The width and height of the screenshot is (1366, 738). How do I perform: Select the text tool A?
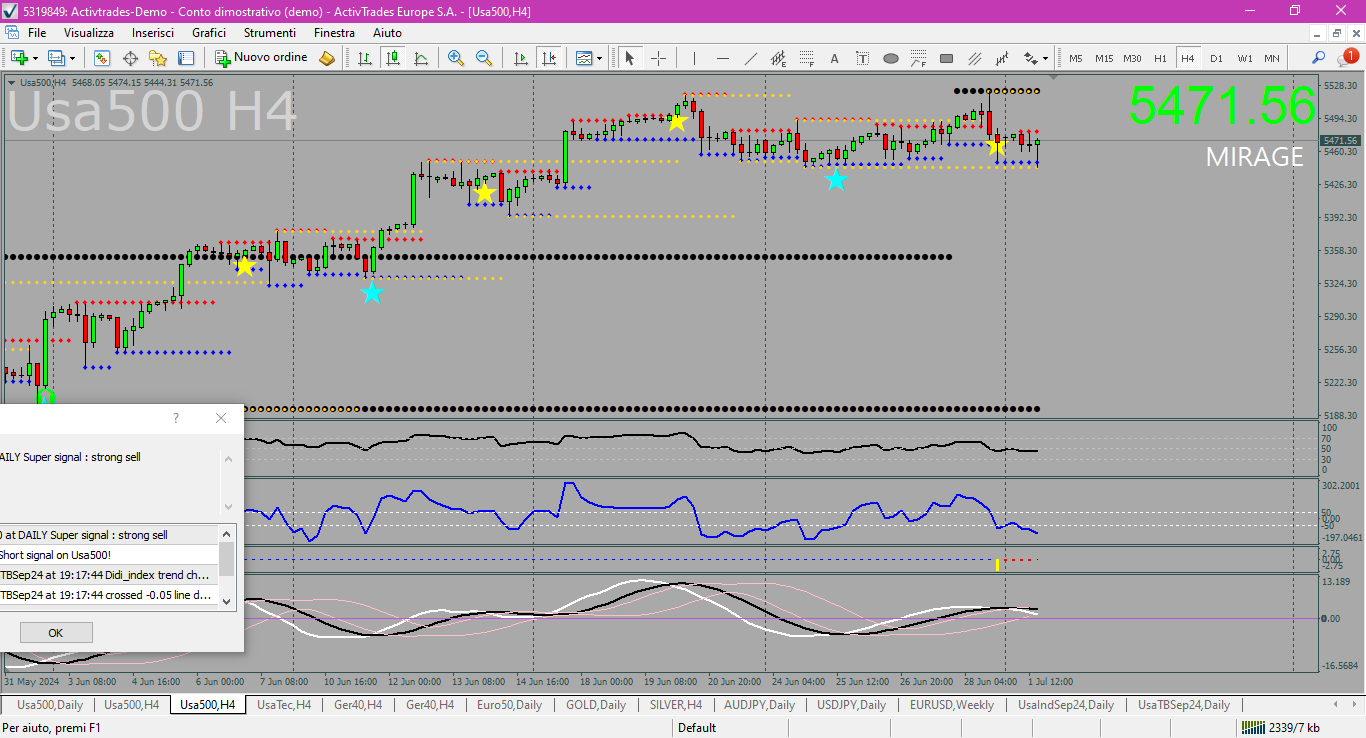(834, 58)
